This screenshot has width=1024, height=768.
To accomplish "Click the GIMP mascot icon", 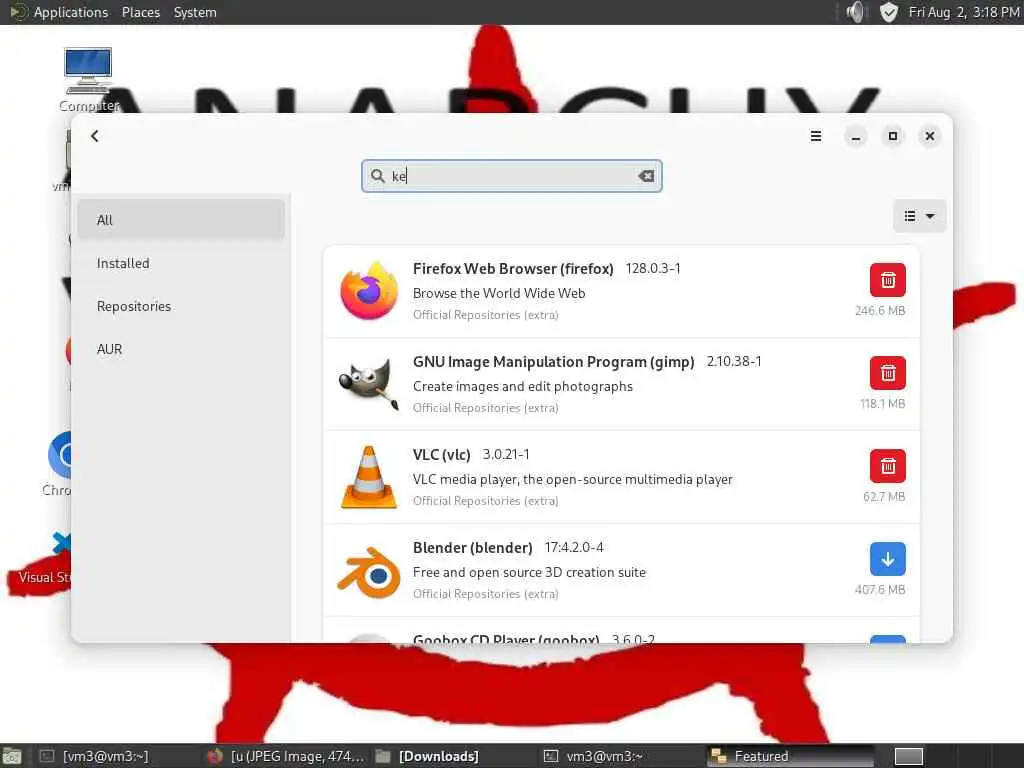I will tap(369, 384).
